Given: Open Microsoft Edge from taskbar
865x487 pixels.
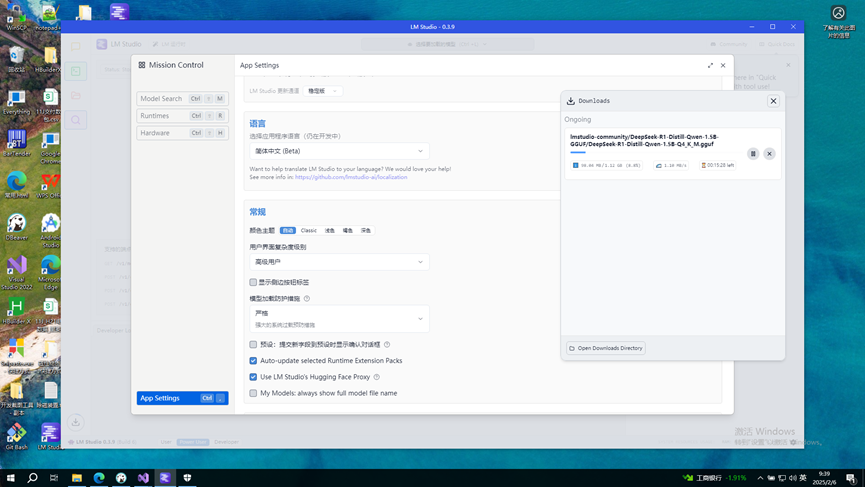Looking at the screenshot, I should tap(99, 478).
